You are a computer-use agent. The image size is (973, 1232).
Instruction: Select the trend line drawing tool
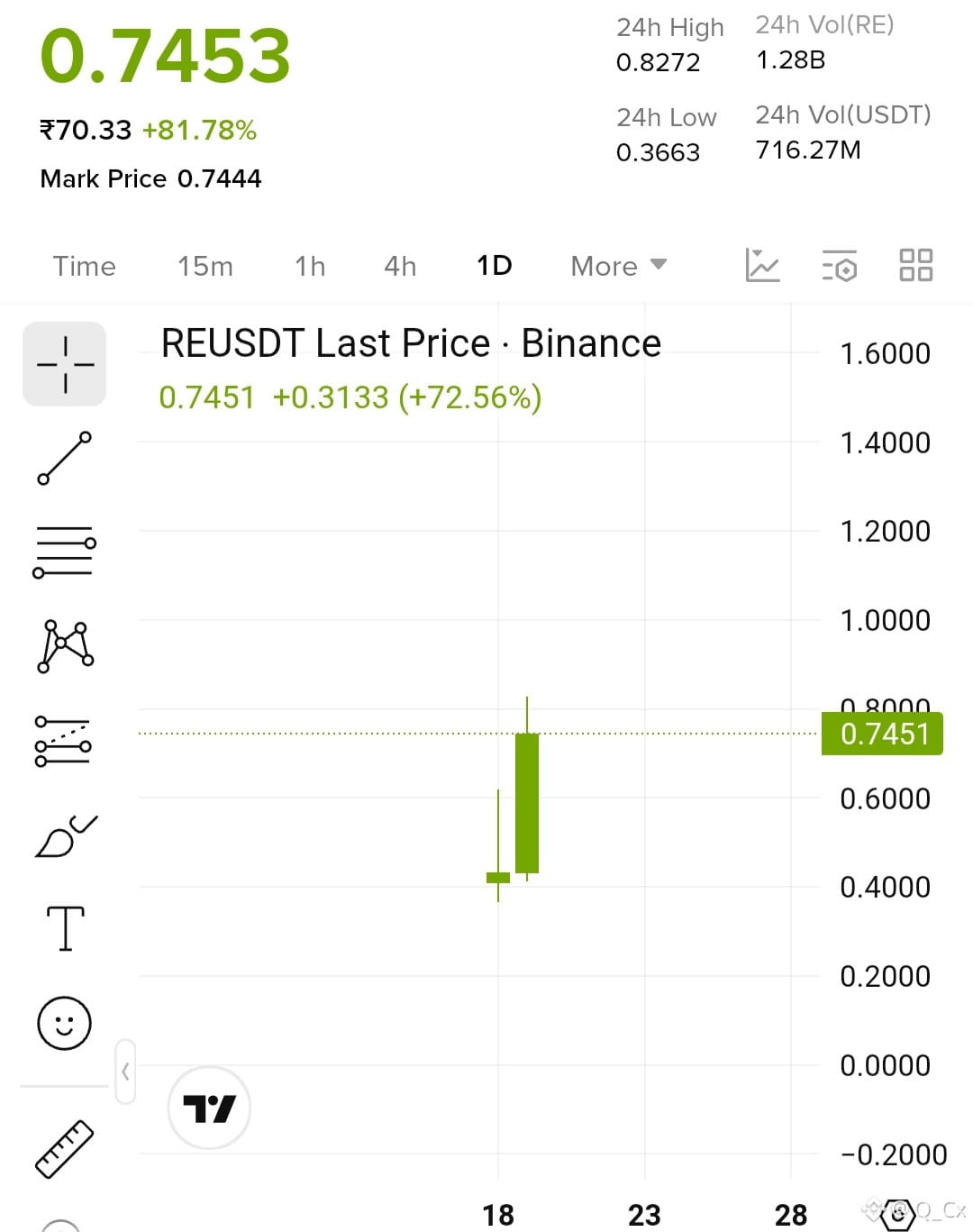tap(64, 458)
